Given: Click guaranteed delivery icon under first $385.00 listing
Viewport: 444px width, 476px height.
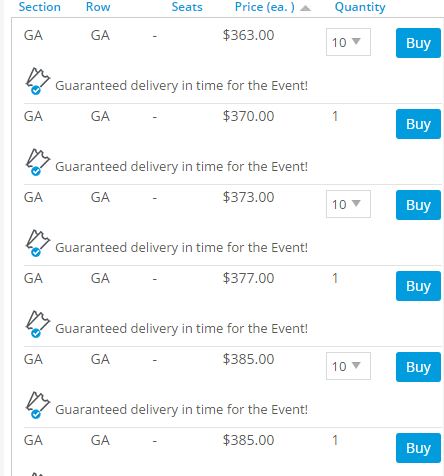Looking at the screenshot, I should pos(38,405).
